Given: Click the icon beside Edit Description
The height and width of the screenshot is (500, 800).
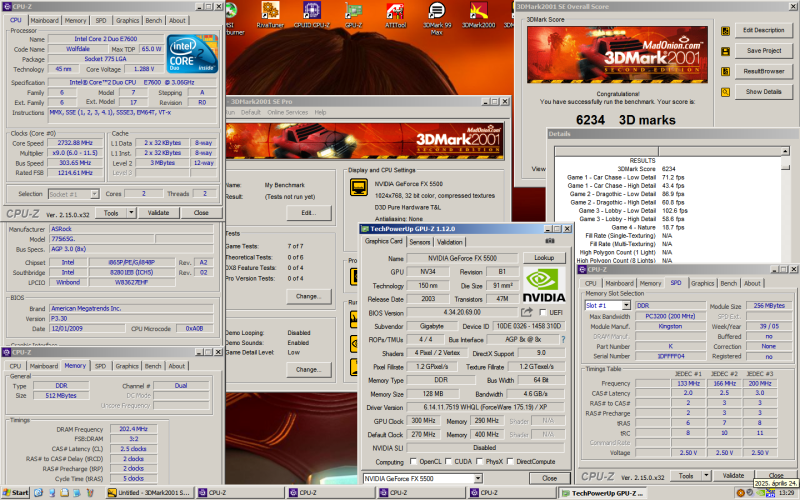Looking at the screenshot, I should point(725,31).
